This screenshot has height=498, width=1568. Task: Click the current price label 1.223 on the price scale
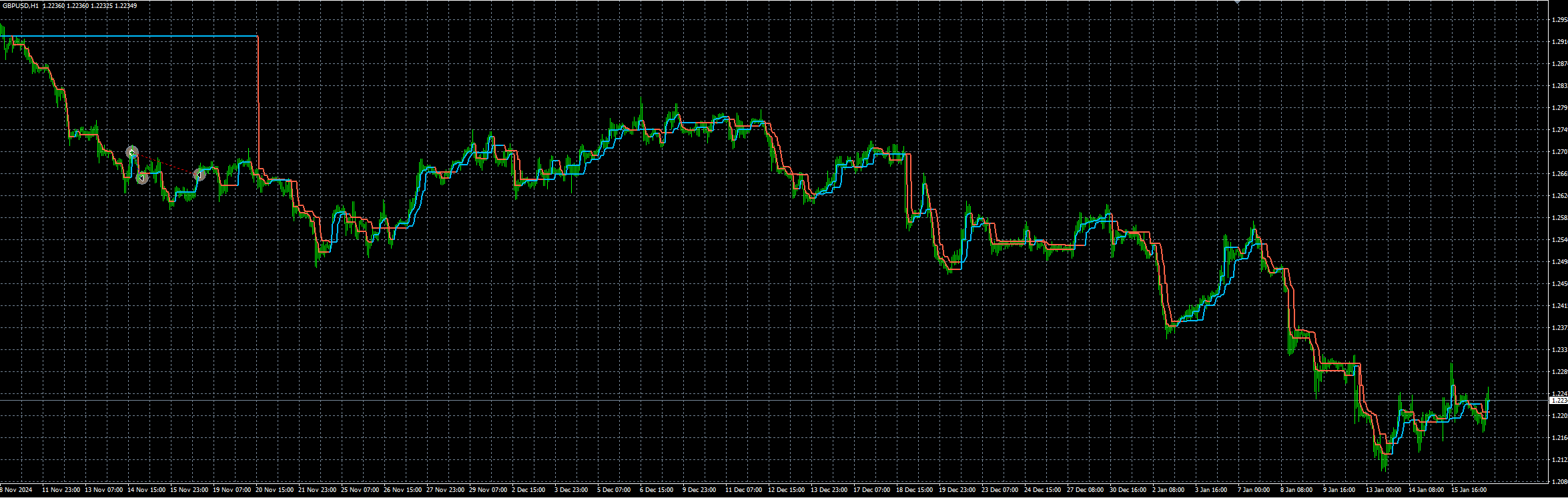1558,401
